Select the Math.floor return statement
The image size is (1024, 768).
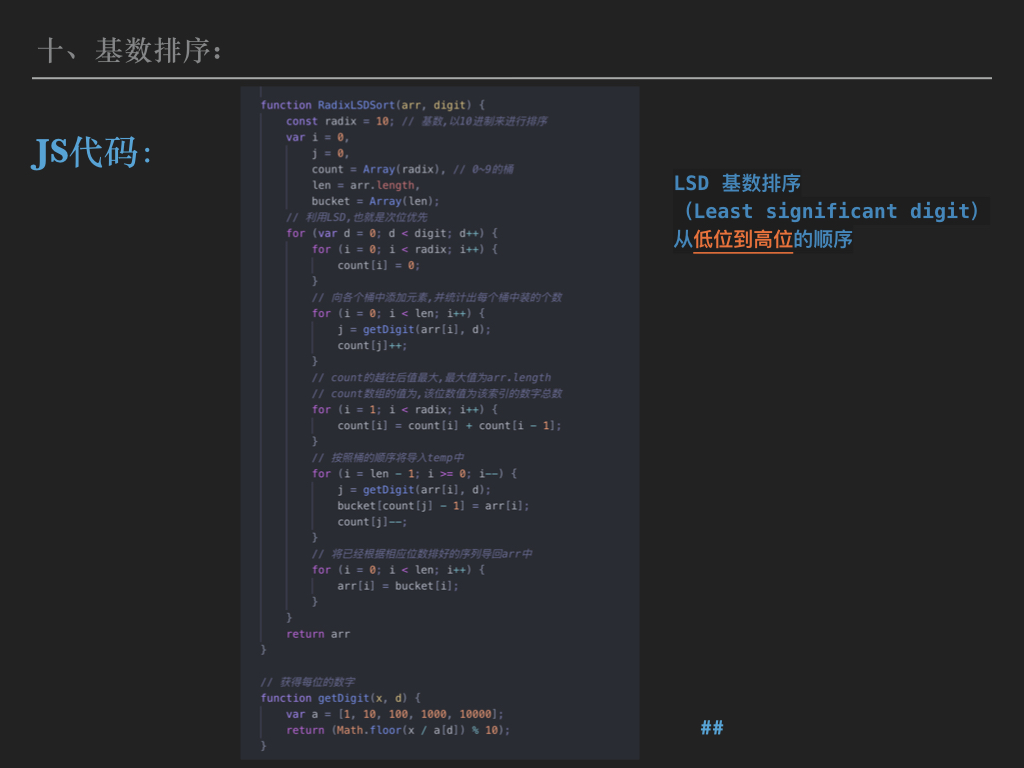(398, 729)
